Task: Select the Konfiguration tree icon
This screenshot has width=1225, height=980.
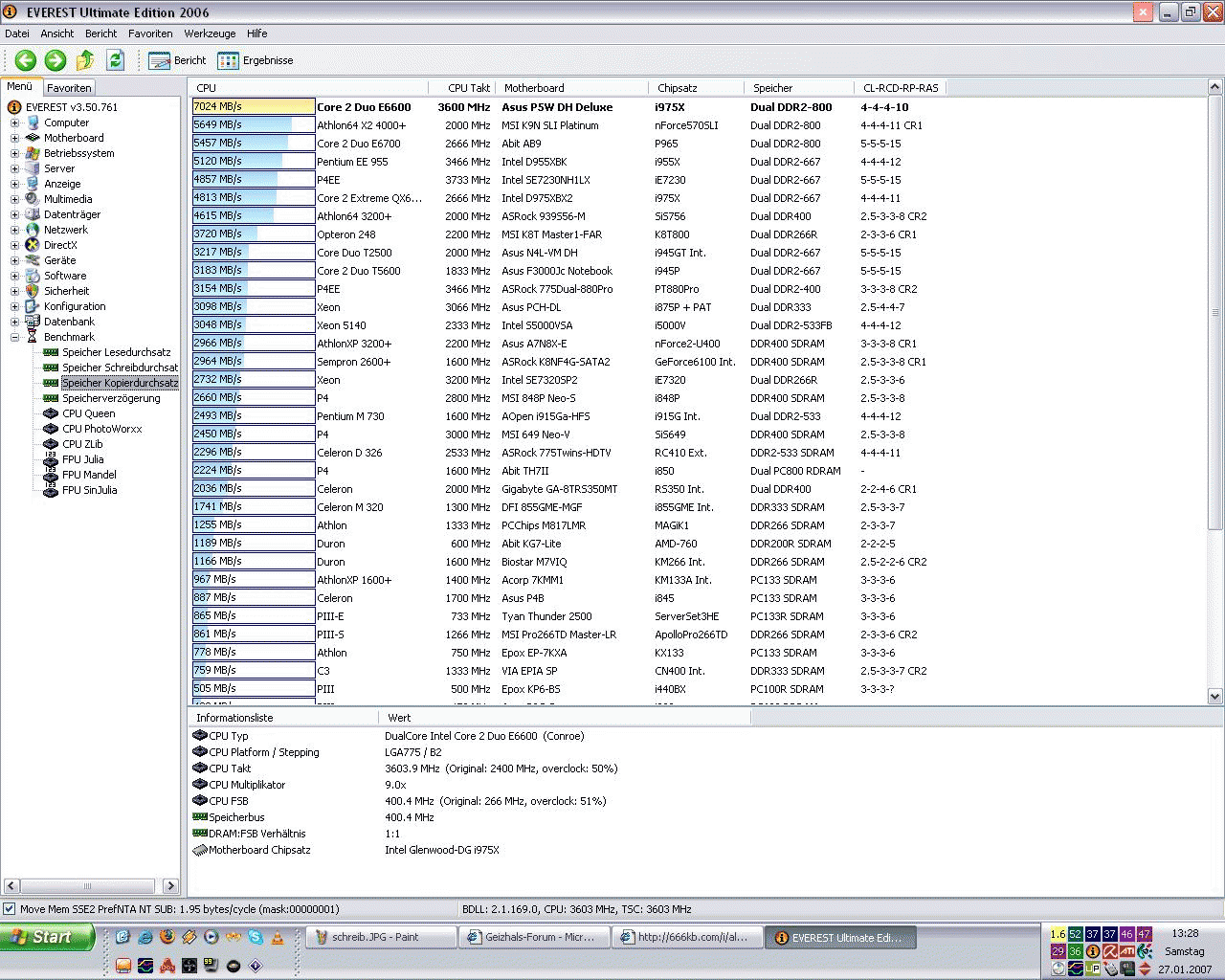Action: [33, 306]
